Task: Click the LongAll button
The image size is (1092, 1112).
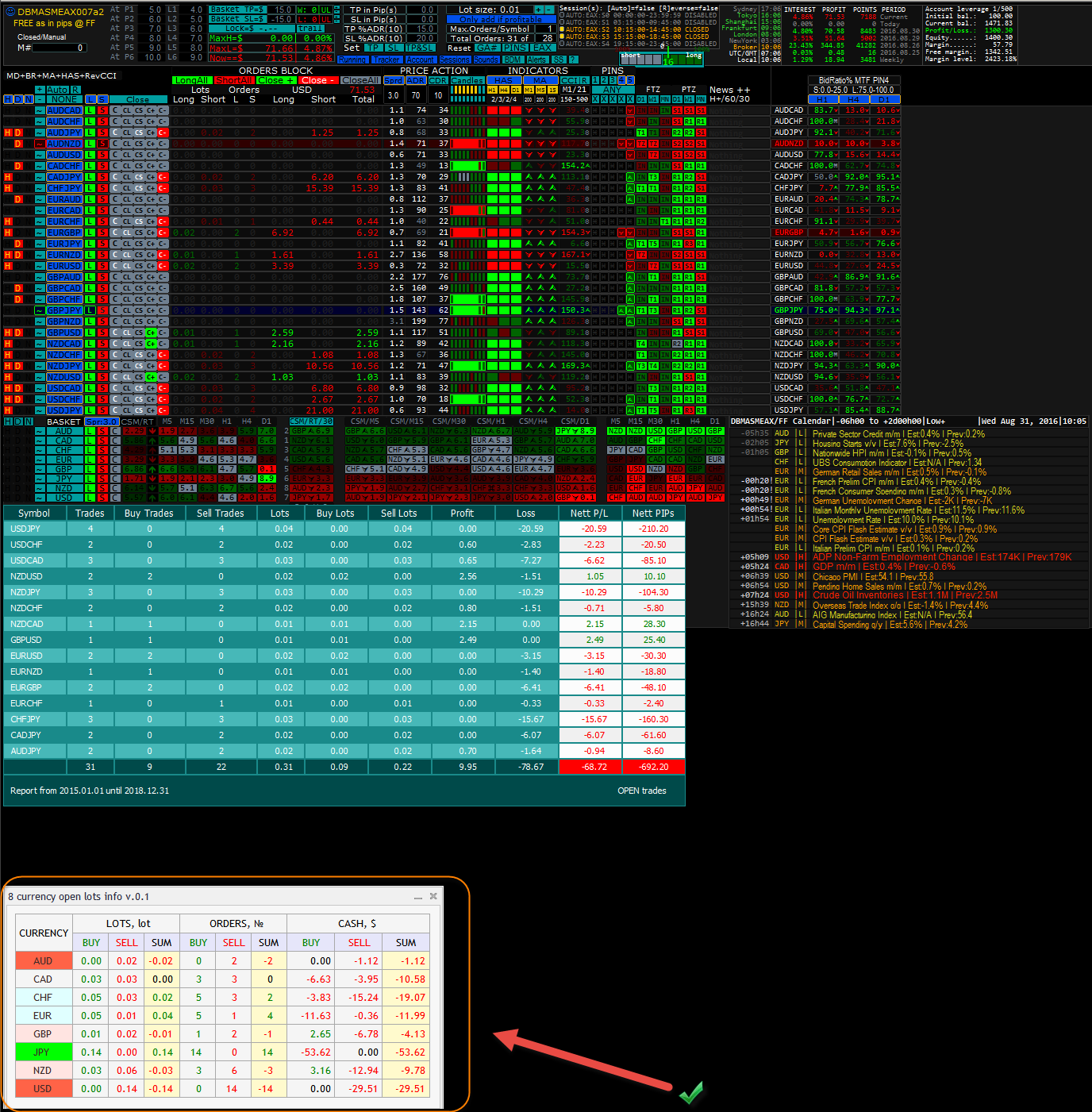Action: tap(192, 80)
